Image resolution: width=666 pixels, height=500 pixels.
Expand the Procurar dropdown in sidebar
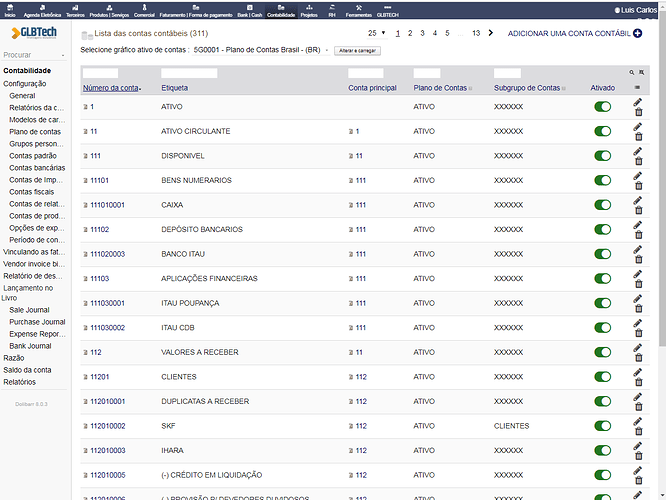[x=34, y=55]
